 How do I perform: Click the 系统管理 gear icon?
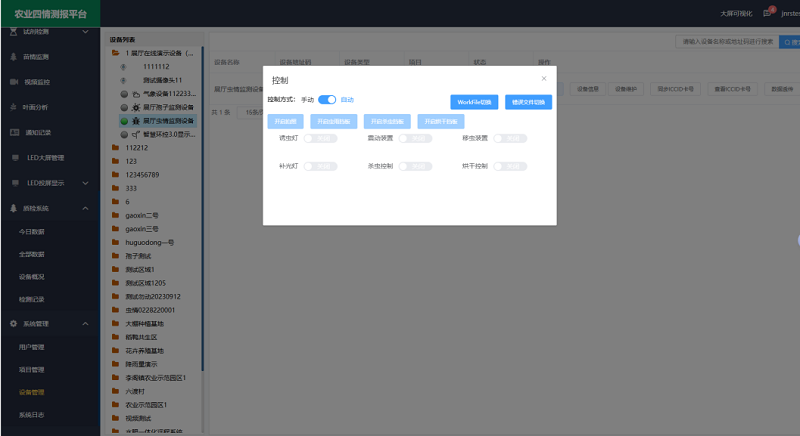pos(14,324)
